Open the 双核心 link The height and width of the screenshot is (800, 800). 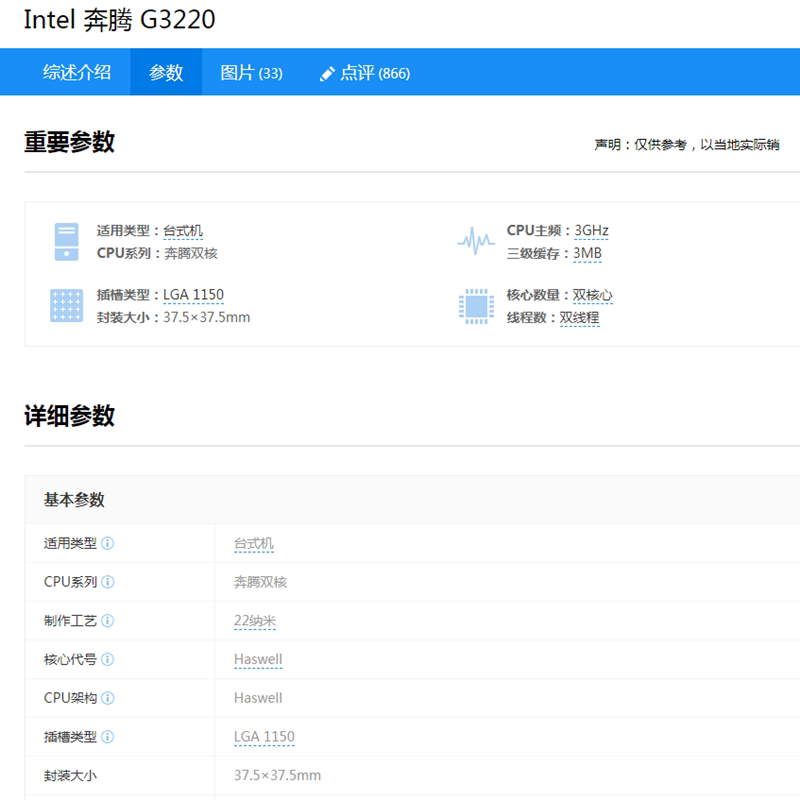pos(592,295)
